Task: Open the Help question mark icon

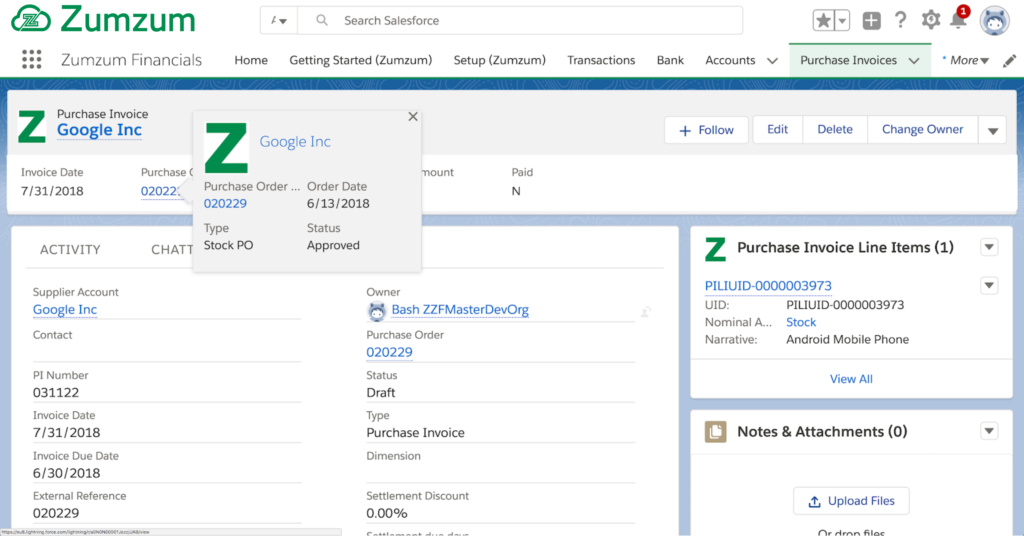Action: 901,20
